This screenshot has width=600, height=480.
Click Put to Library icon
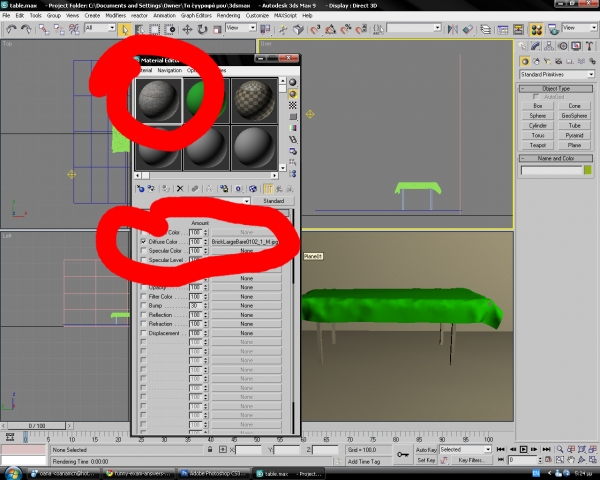click(x=224, y=189)
